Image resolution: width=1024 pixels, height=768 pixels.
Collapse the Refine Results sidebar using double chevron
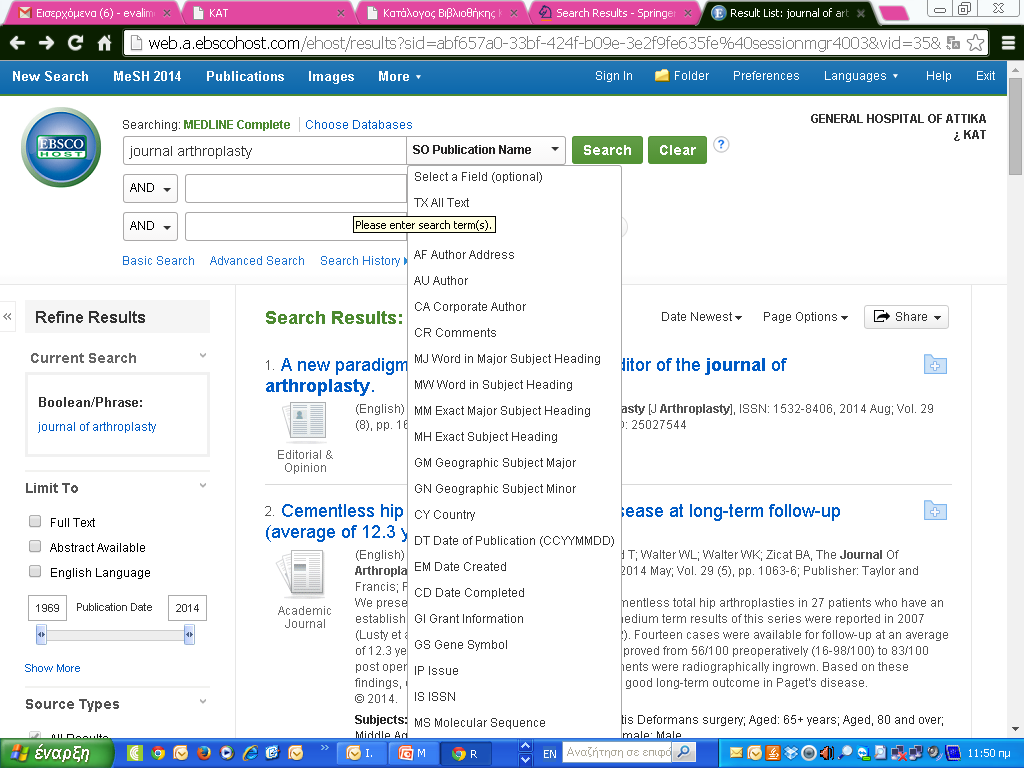(7, 317)
